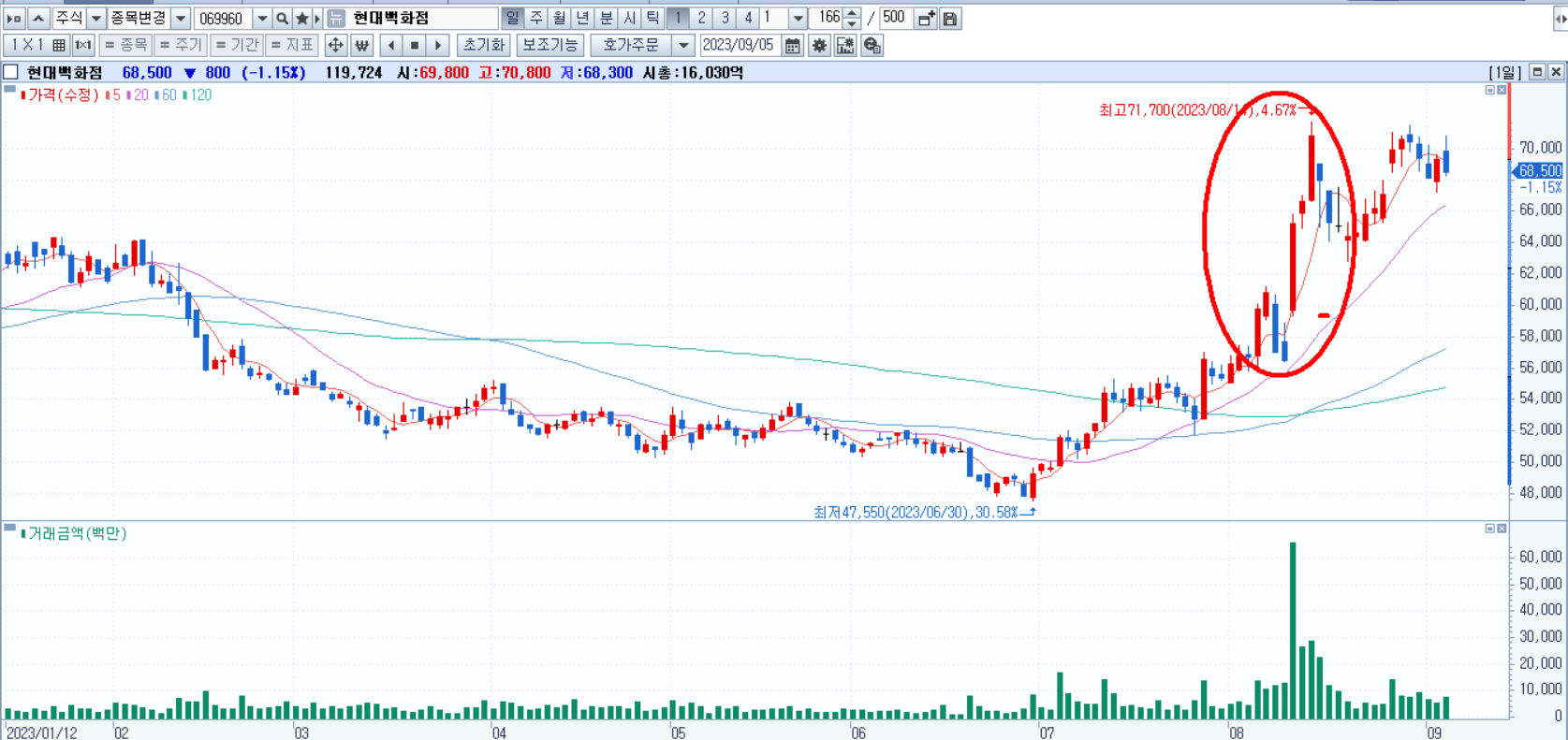This screenshot has height=740, width=1568.
Task: Open 주식 market type dropdown
Action: (x=95, y=18)
